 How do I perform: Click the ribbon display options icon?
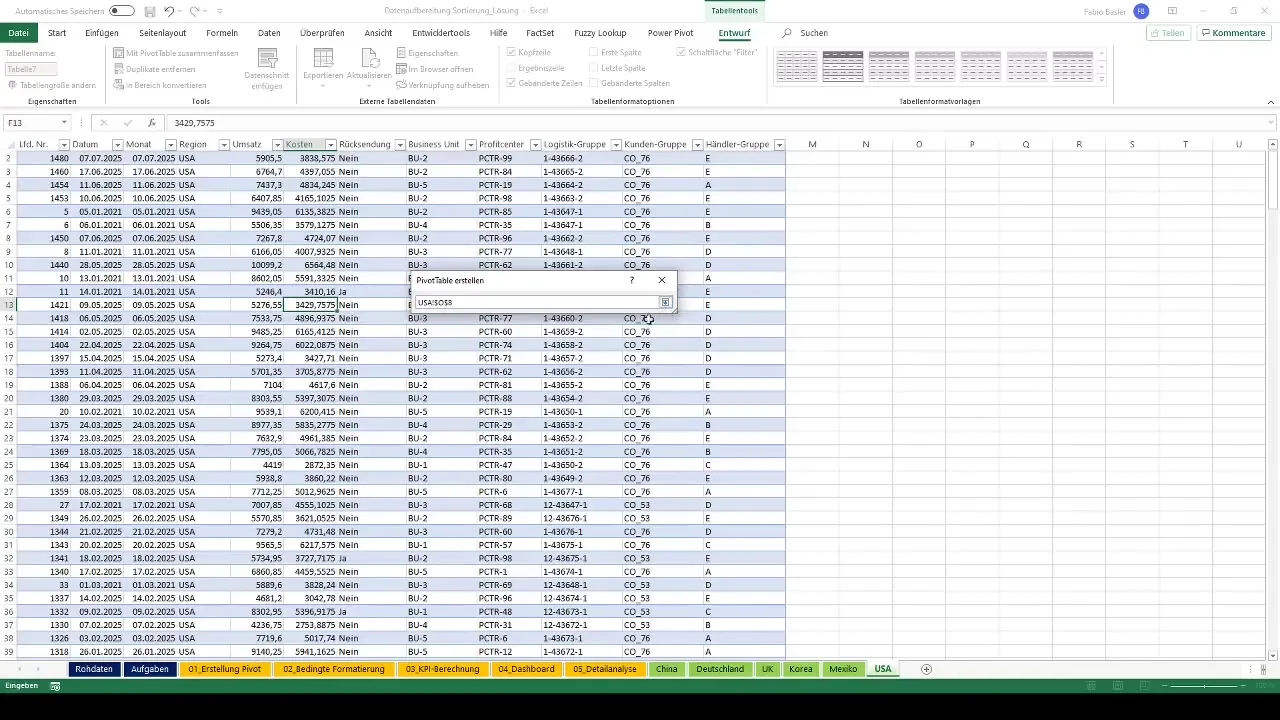[x=1172, y=11]
